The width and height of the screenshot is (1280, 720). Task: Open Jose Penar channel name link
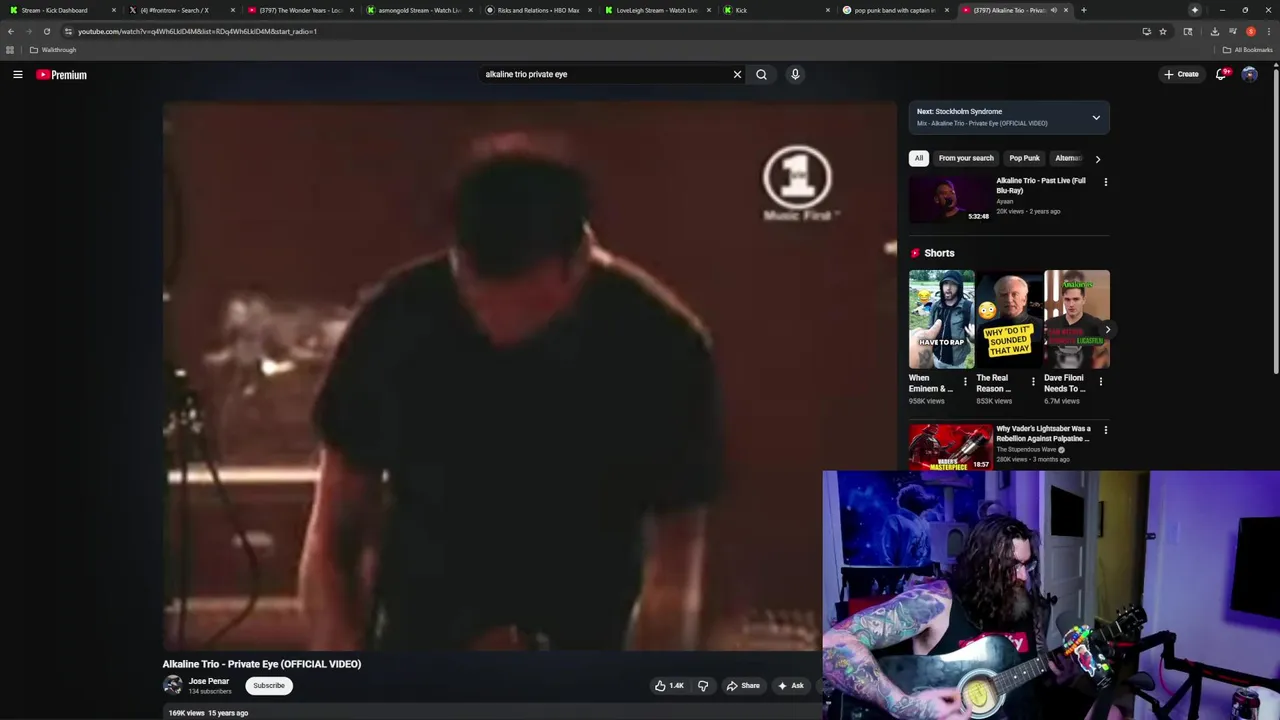pyautogui.click(x=209, y=681)
